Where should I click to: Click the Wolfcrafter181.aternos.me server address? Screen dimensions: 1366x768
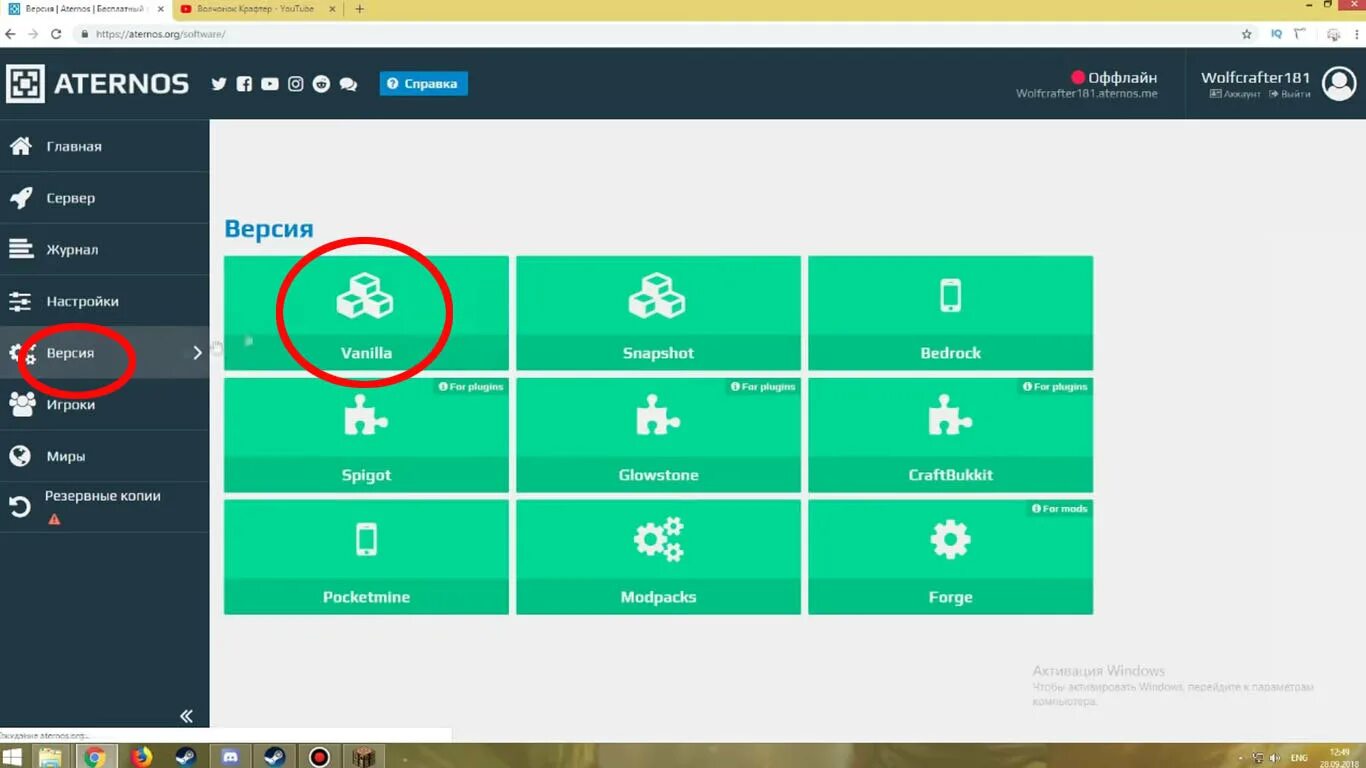click(x=1086, y=94)
